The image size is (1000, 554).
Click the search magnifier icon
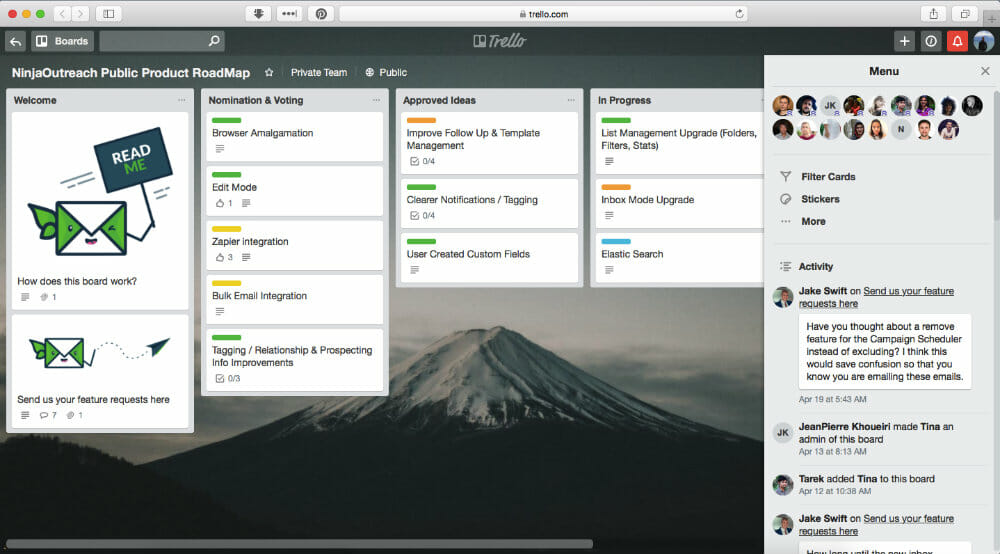(214, 41)
